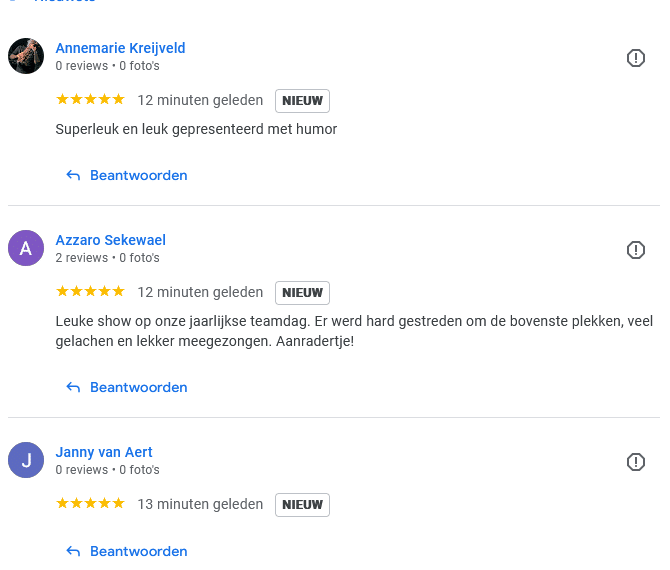Viewport: 670px width, 570px height.
Task: Open Annemarie Kreijveld's reviewer name link
Action: pyautogui.click(x=120, y=48)
